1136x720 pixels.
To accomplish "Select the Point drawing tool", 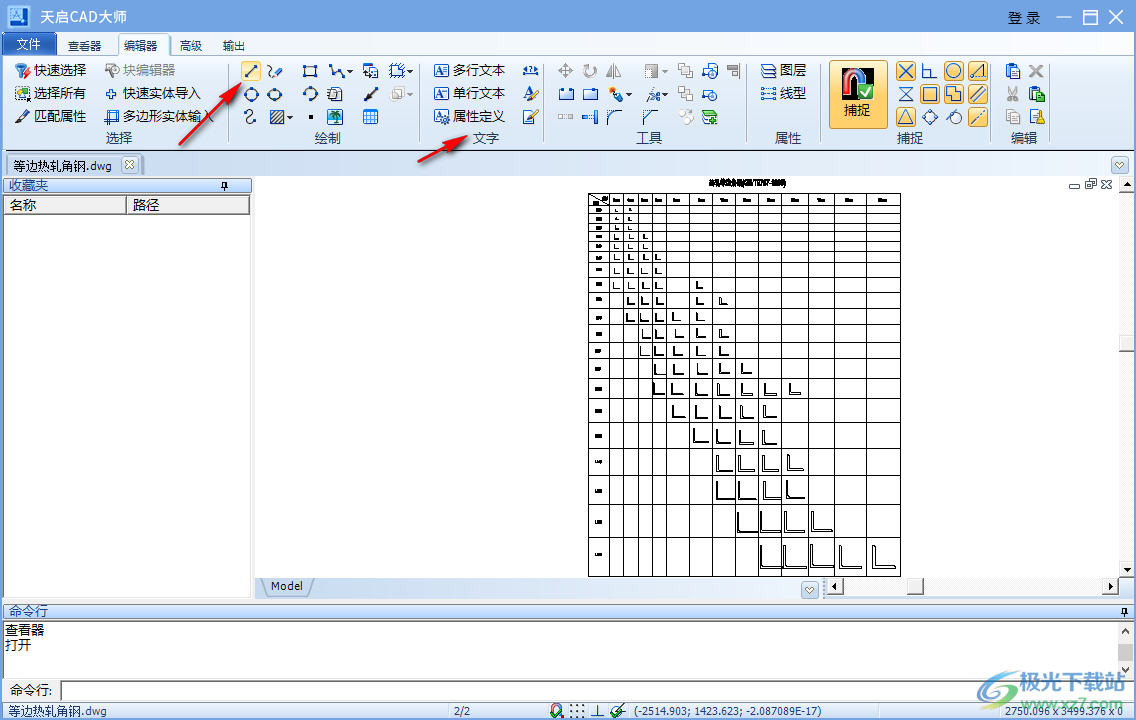I will tap(310, 117).
